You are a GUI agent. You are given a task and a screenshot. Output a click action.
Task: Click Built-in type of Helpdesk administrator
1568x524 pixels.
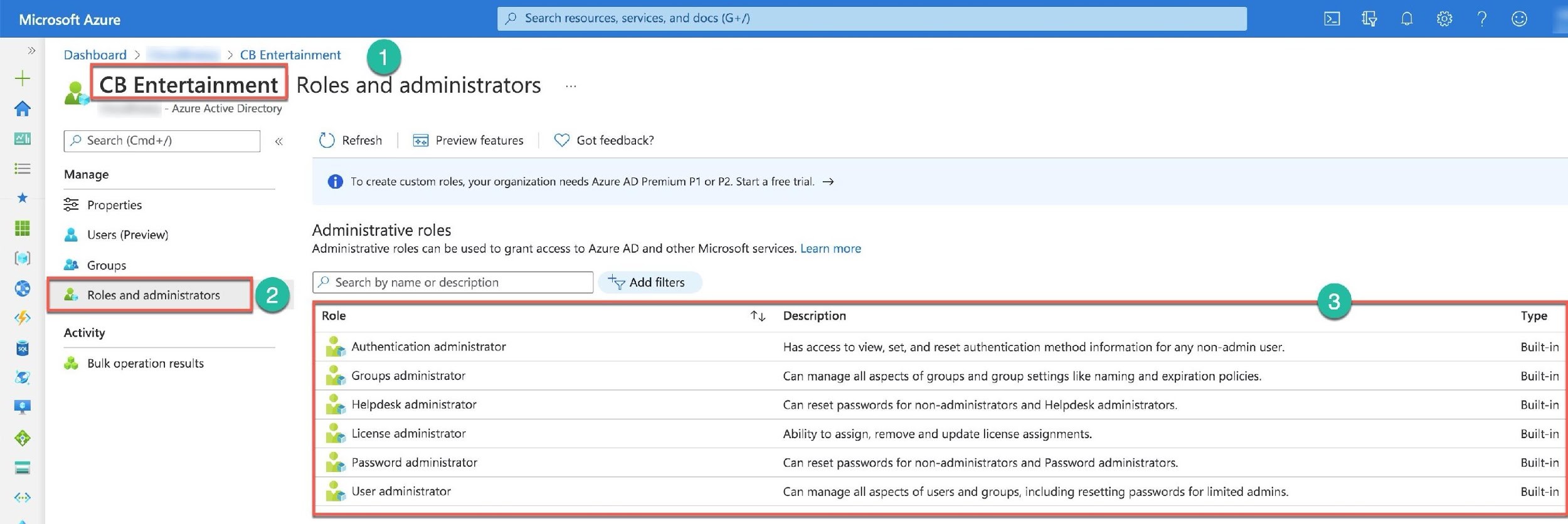(x=1539, y=405)
